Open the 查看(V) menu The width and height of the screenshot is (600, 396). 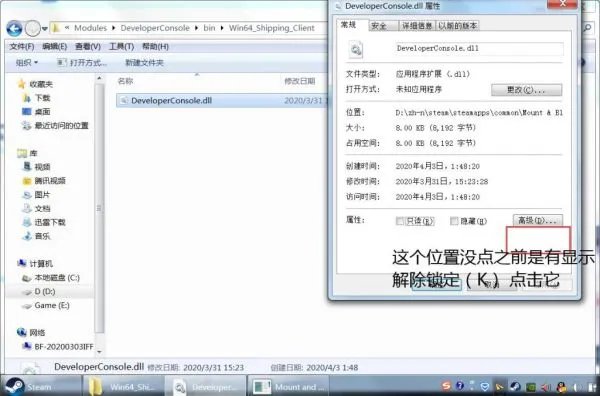coord(88,46)
